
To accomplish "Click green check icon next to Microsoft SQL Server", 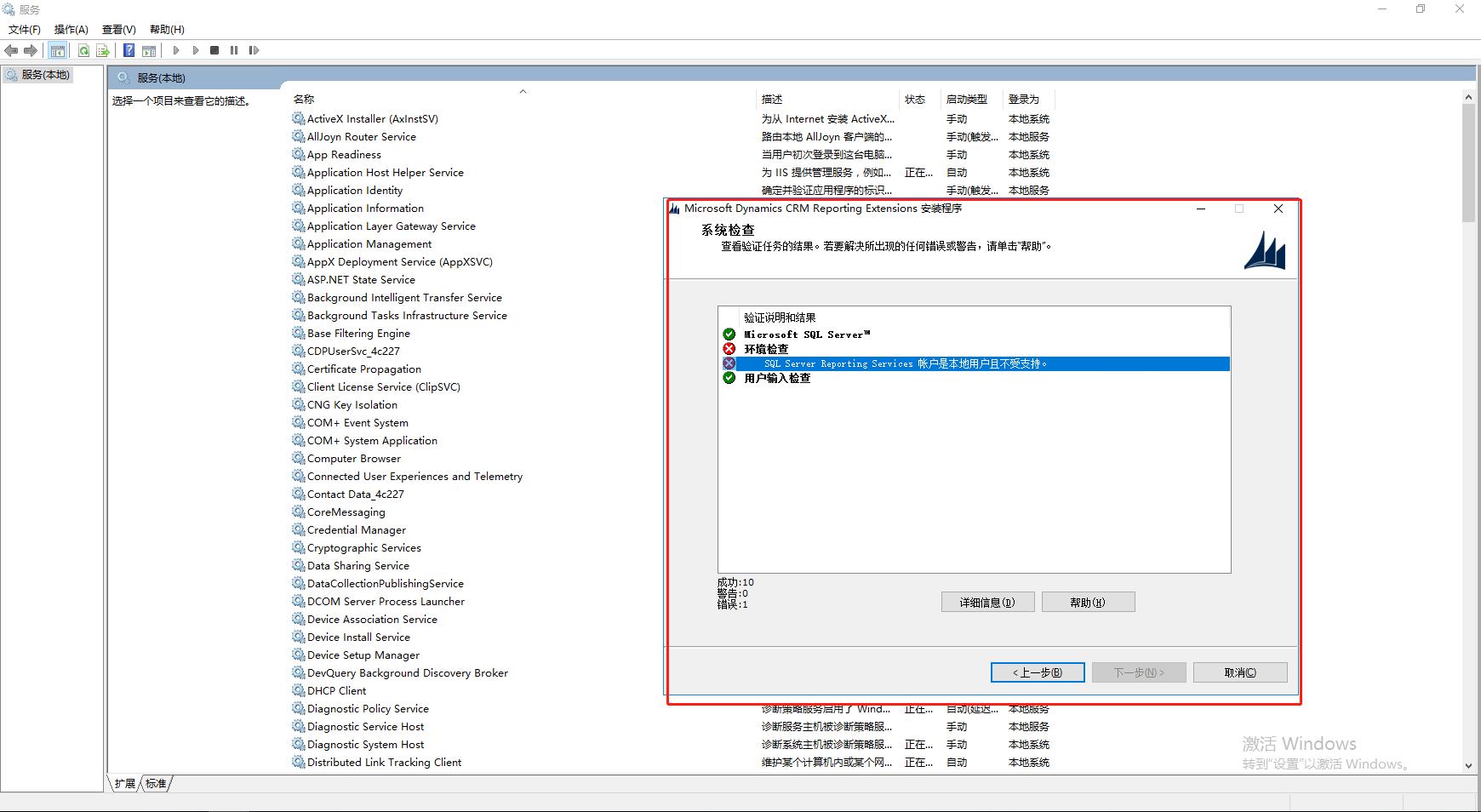I will [x=729, y=334].
